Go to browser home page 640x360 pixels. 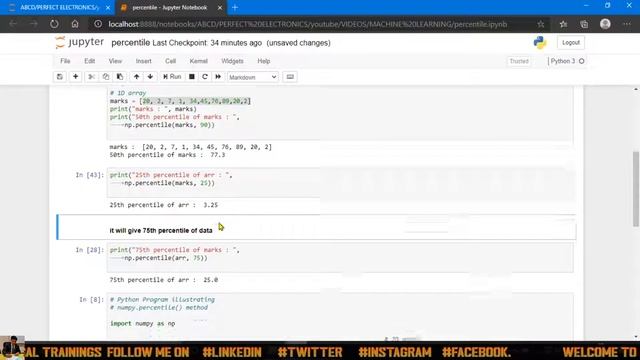pos(75,24)
